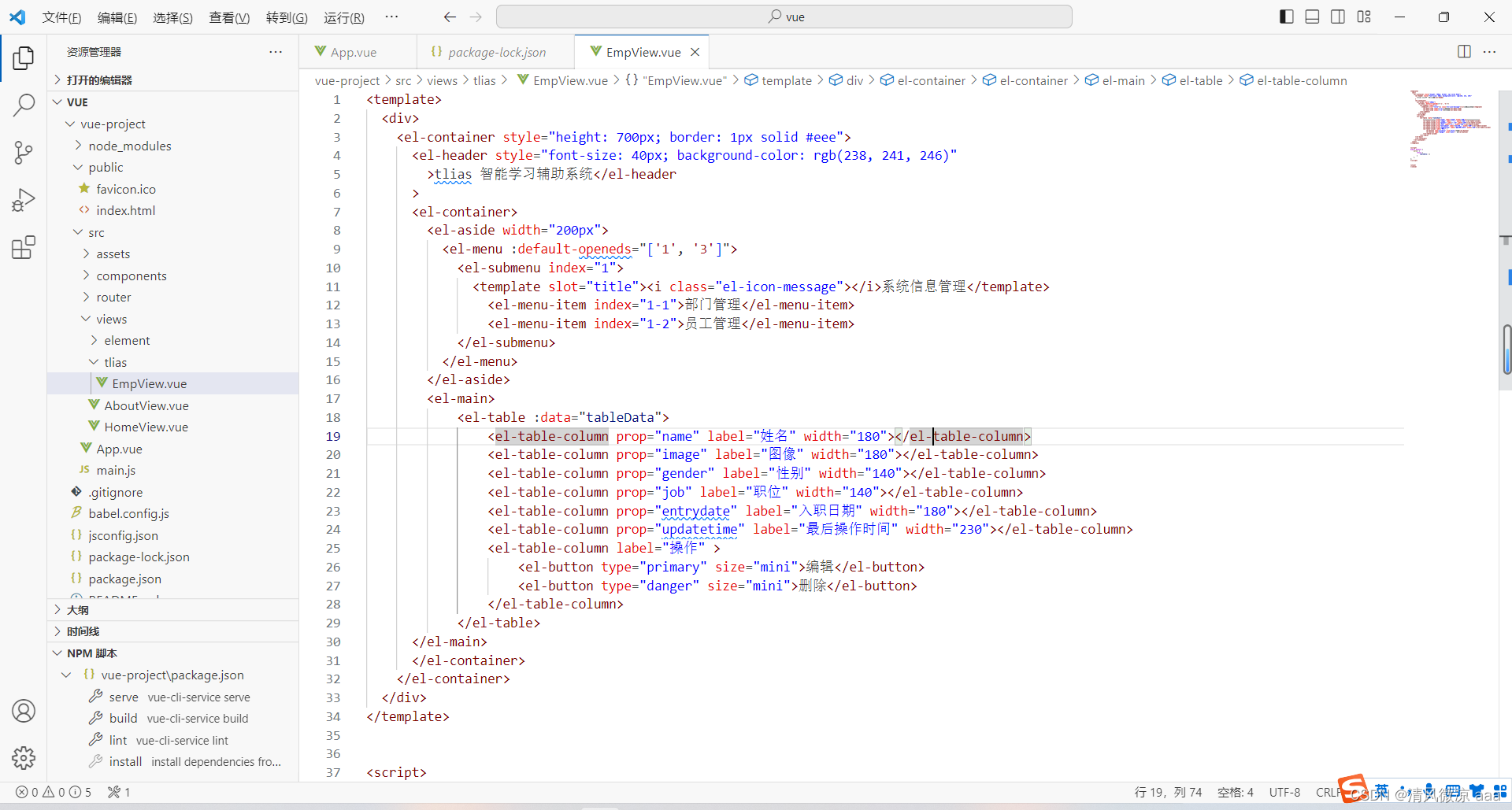1512x810 pixels.
Task: Click the 空格: 4 indentation status item
Action: pyautogui.click(x=1235, y=792)
